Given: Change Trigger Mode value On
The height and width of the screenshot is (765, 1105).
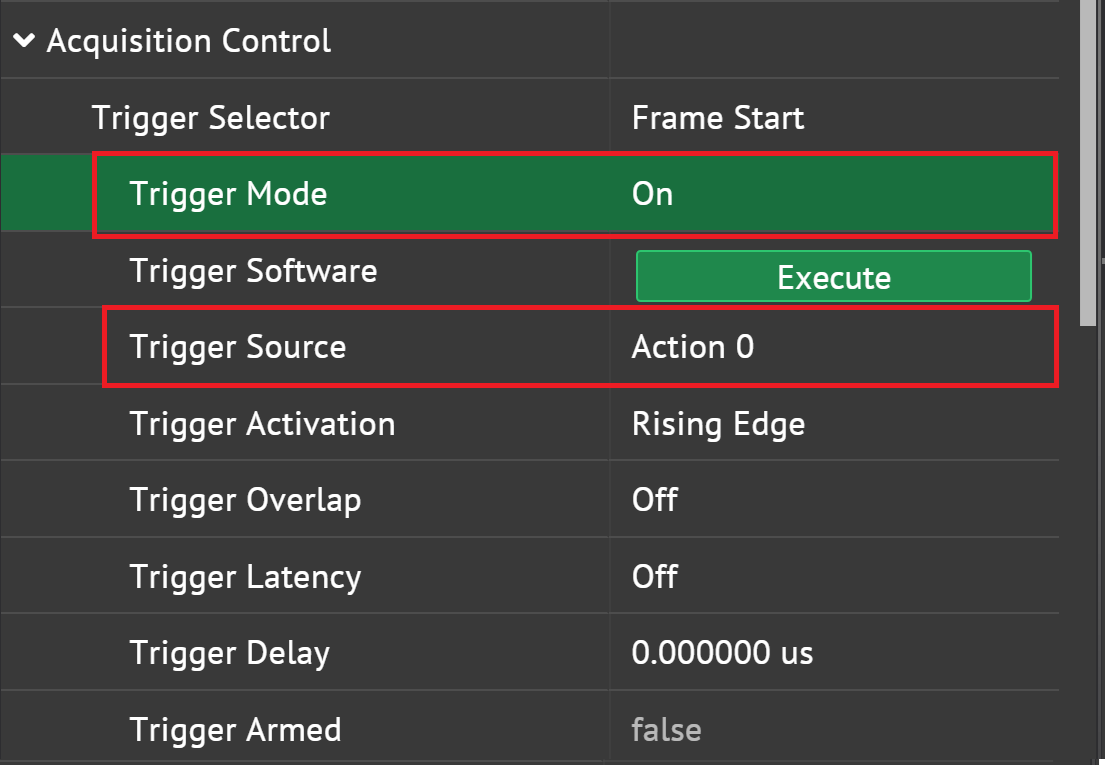Looking at the screenshot, I should tap(653, 194).
